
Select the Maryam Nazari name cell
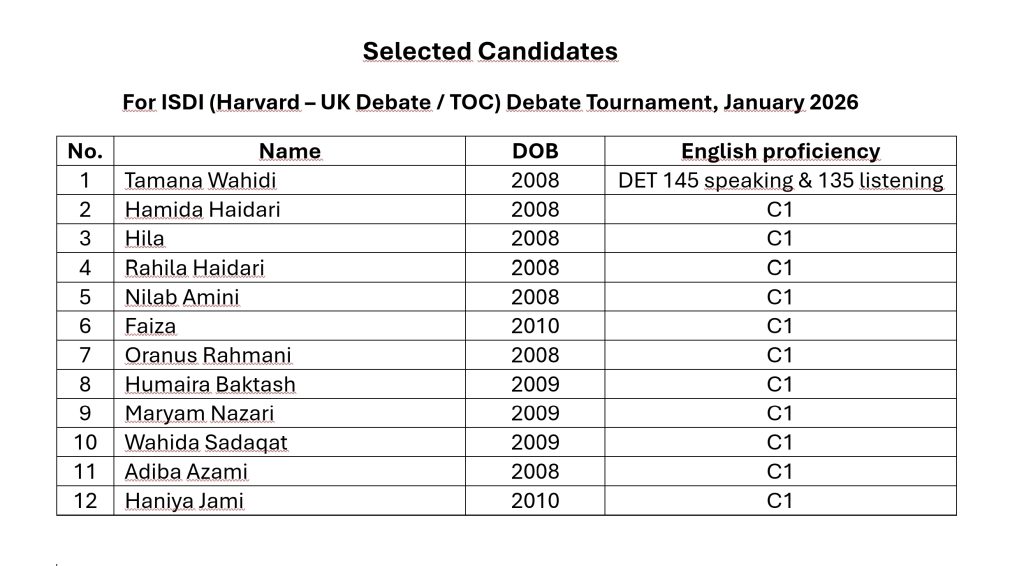(289, 413)
